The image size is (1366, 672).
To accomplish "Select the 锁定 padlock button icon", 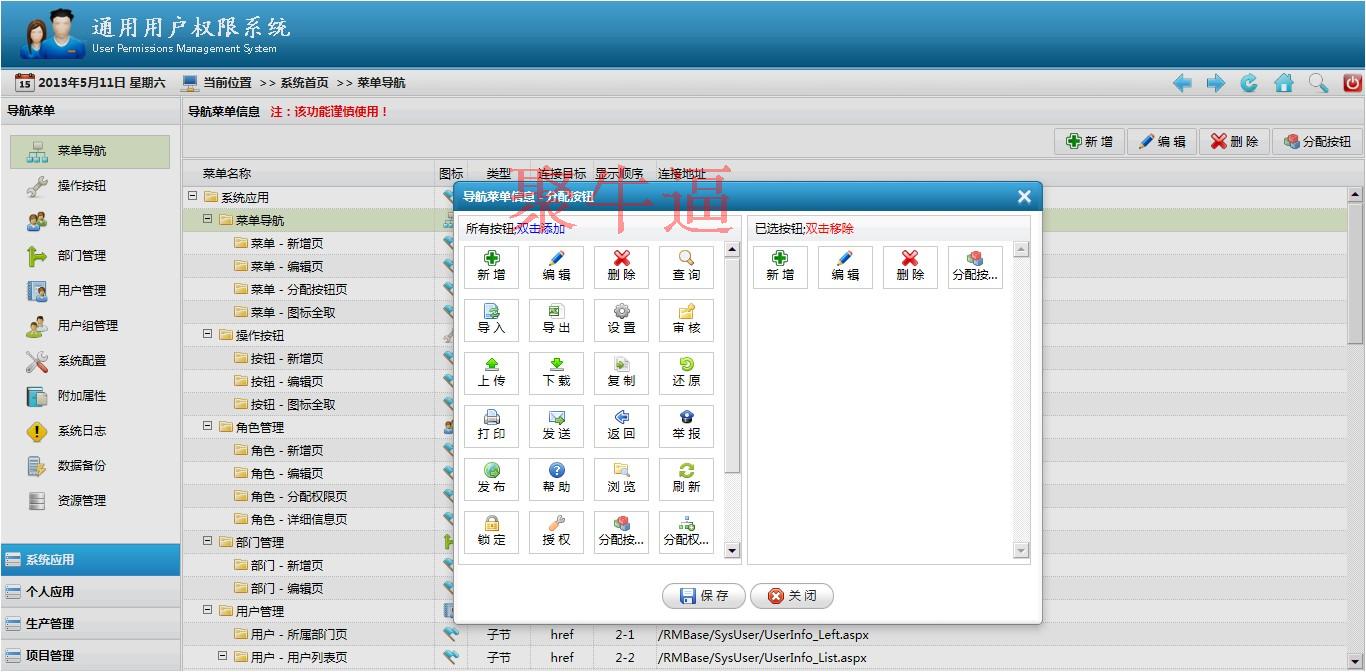I will [x=491, y=532].
